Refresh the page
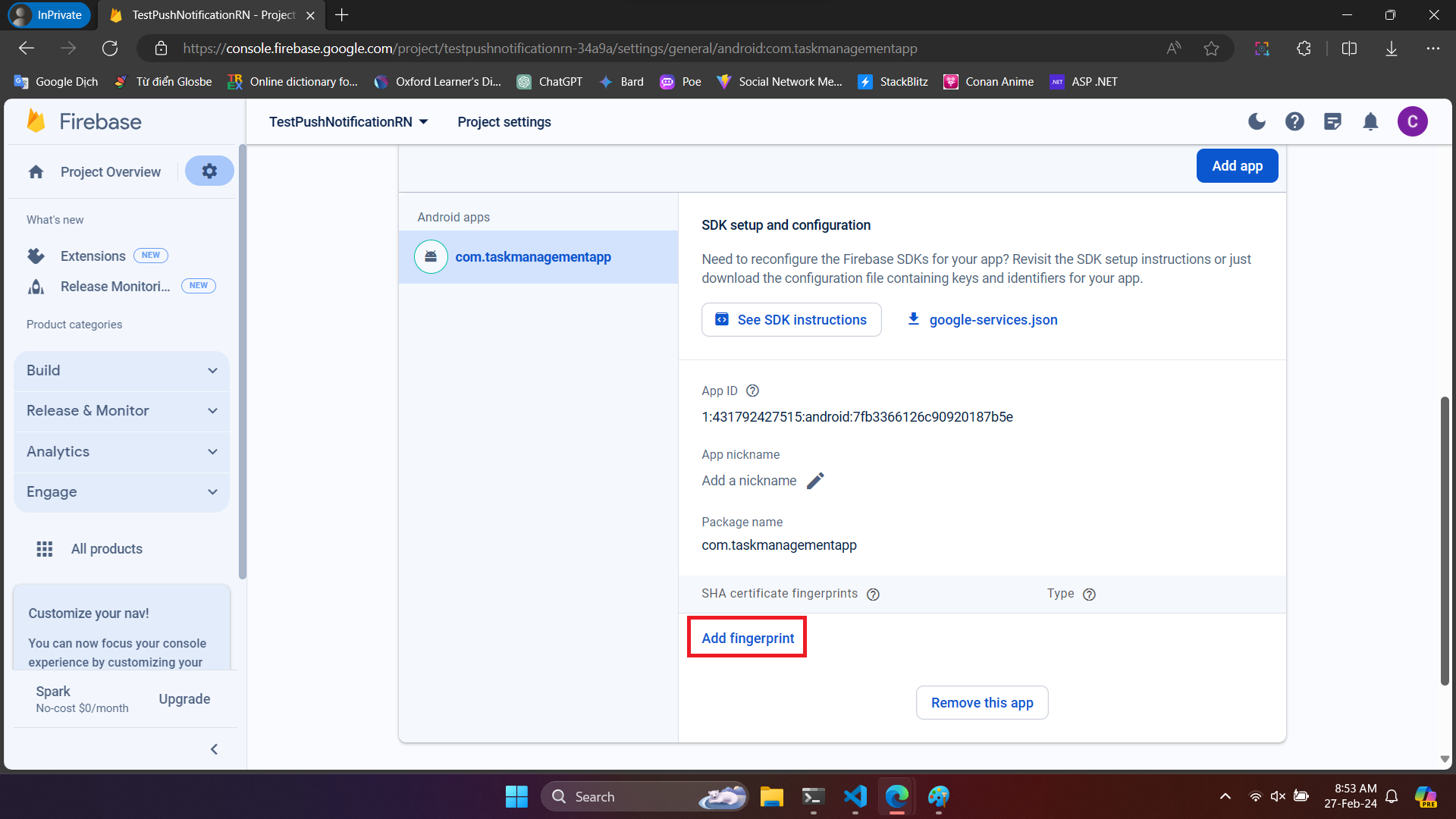This screenshot has height=819, width=1456. 110,49
